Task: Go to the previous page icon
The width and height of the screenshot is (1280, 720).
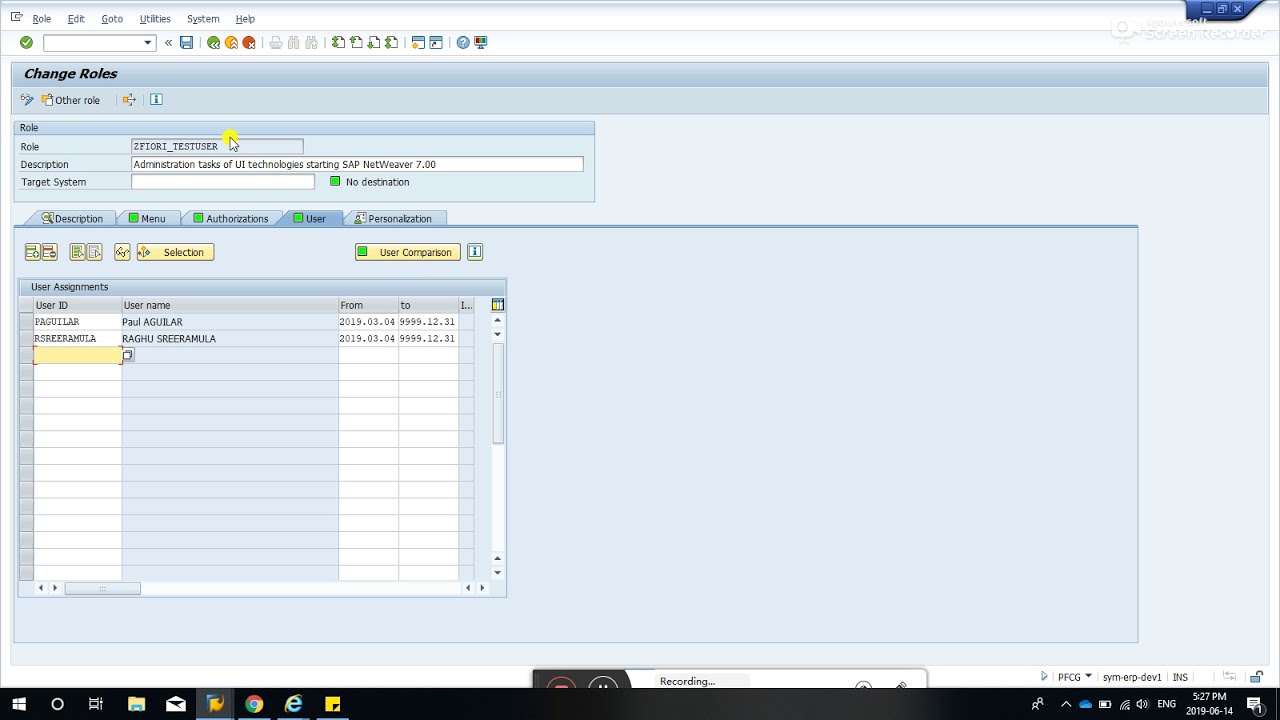Action: tap(356, 42)
